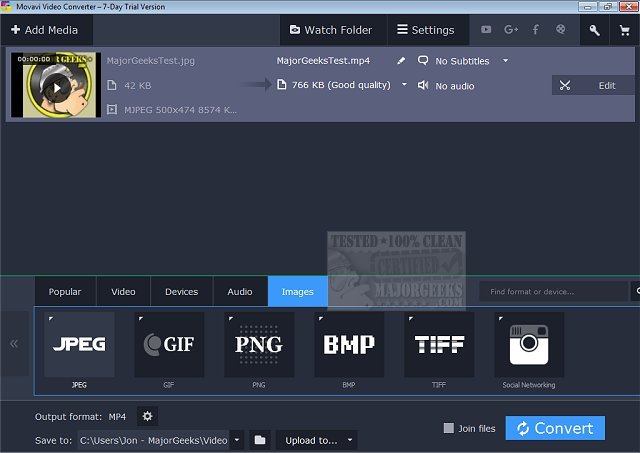The image size is (640, 453).
Task: Expand the output quality size dropdown
Action: click(404, 84)
